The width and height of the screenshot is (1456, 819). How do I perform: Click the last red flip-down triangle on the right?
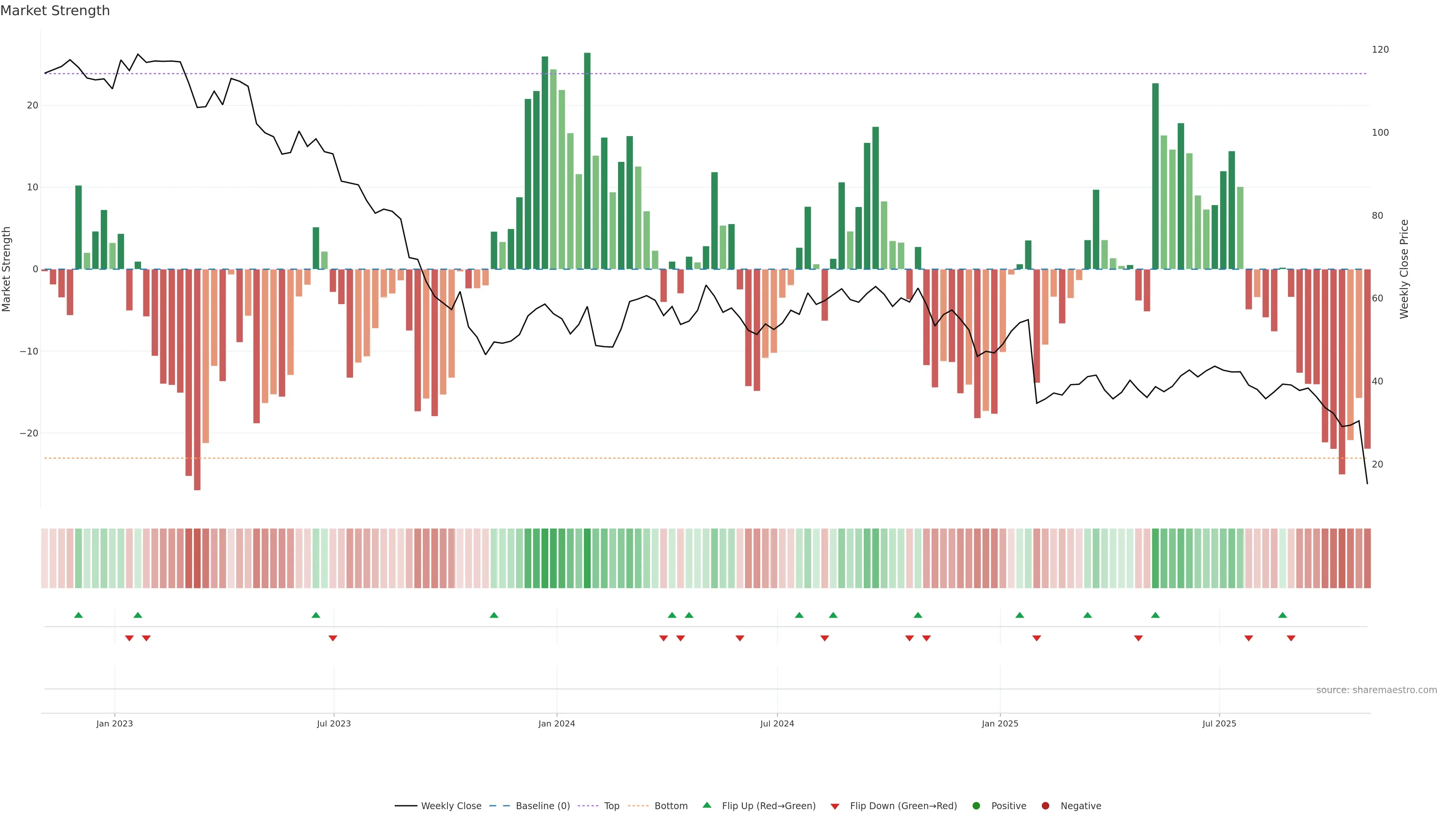point(1291,638)
